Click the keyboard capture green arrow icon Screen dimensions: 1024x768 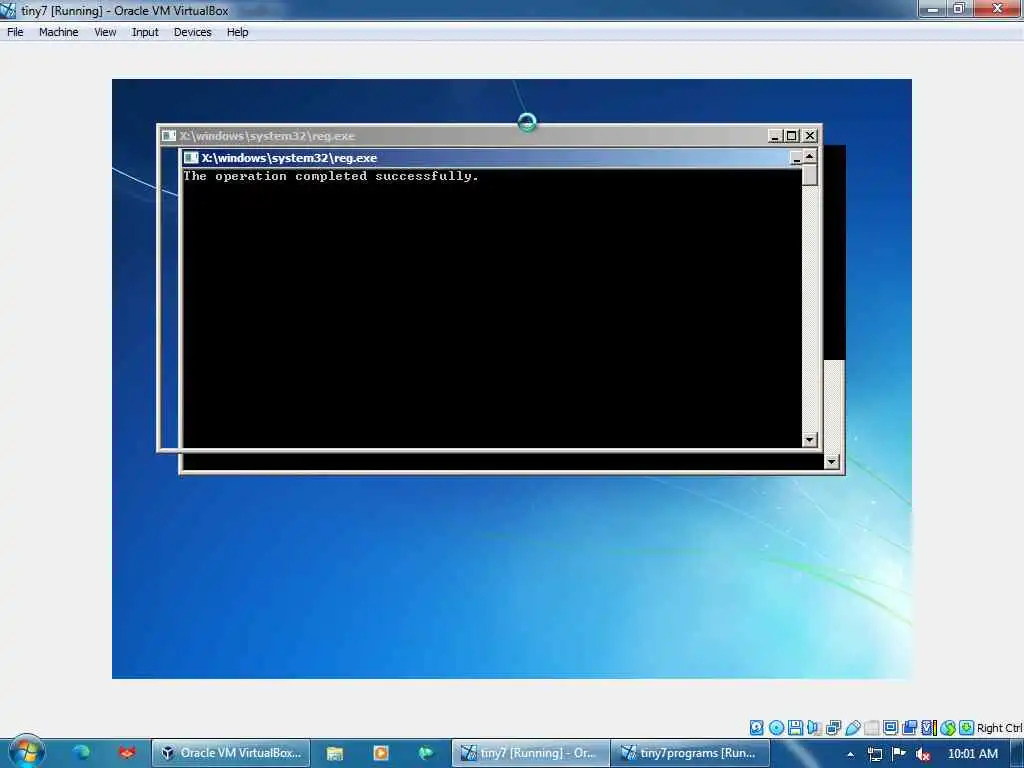[967, 728]
